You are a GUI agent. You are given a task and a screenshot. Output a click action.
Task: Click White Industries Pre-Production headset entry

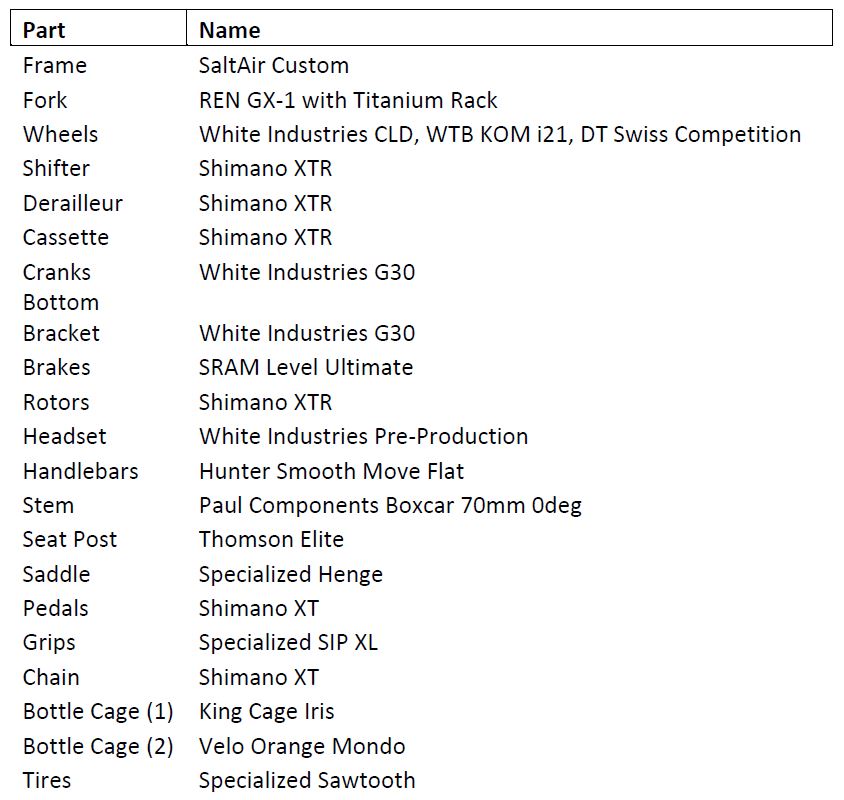point(363,436)
